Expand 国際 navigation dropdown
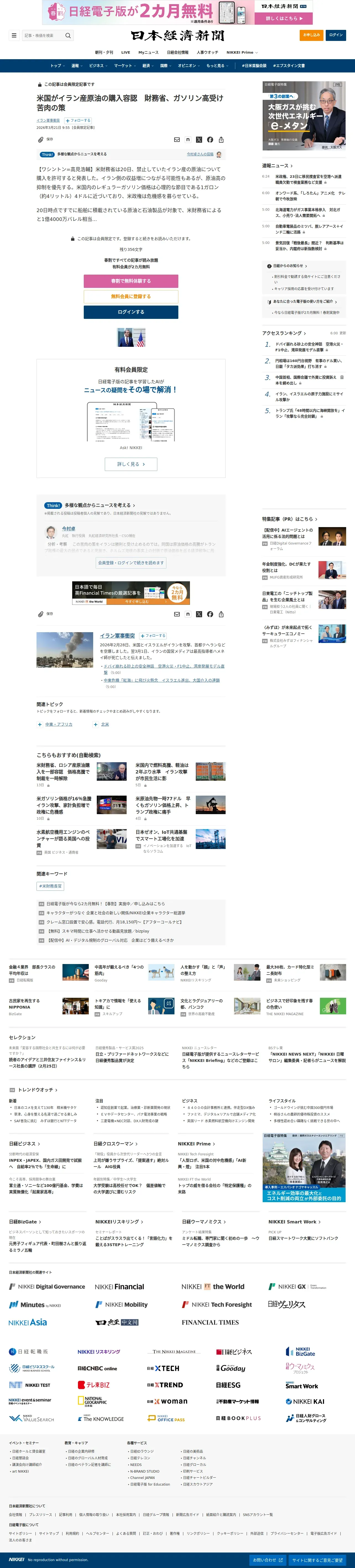This screenshot has height=1568, width=355. [x=166, y=66]
